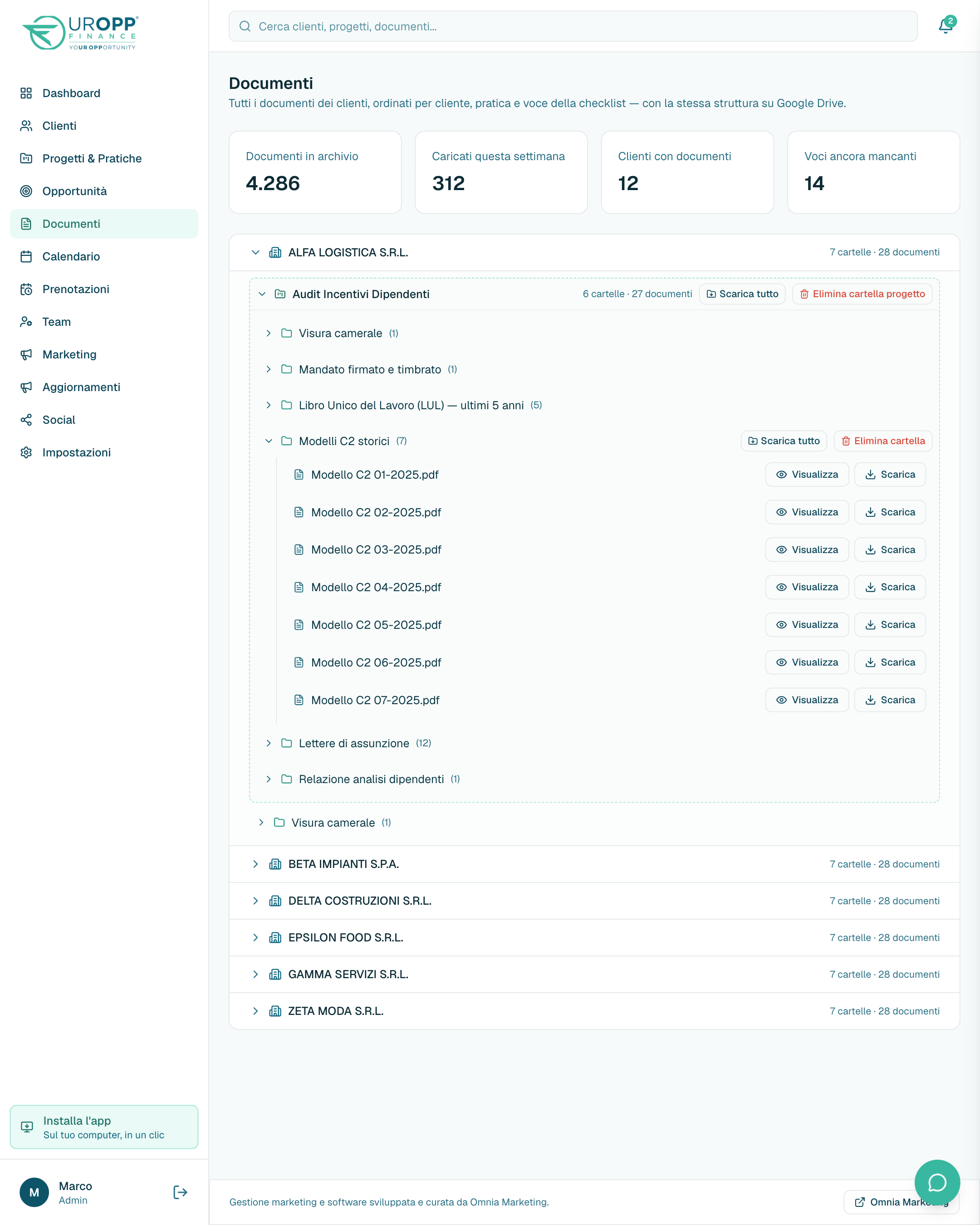Image resolution: width=980 pixels, height=1225 pixels.
Task: Open the chat bubble widget
Action: coord(937,1182)
